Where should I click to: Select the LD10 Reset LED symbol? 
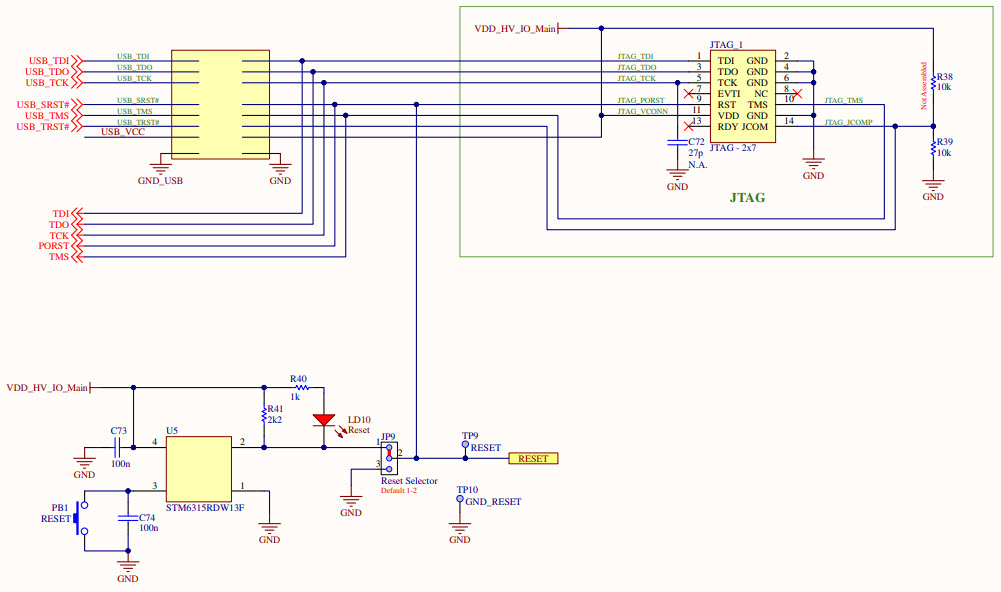tap(322, 420)
